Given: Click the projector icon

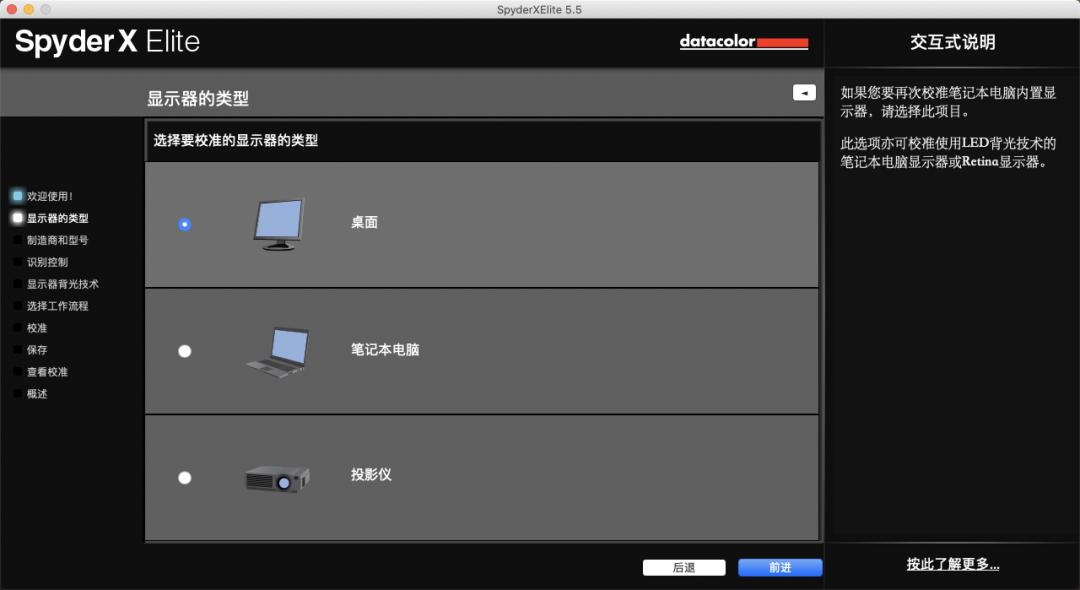Looking at the screenshot, I should 277,477.
